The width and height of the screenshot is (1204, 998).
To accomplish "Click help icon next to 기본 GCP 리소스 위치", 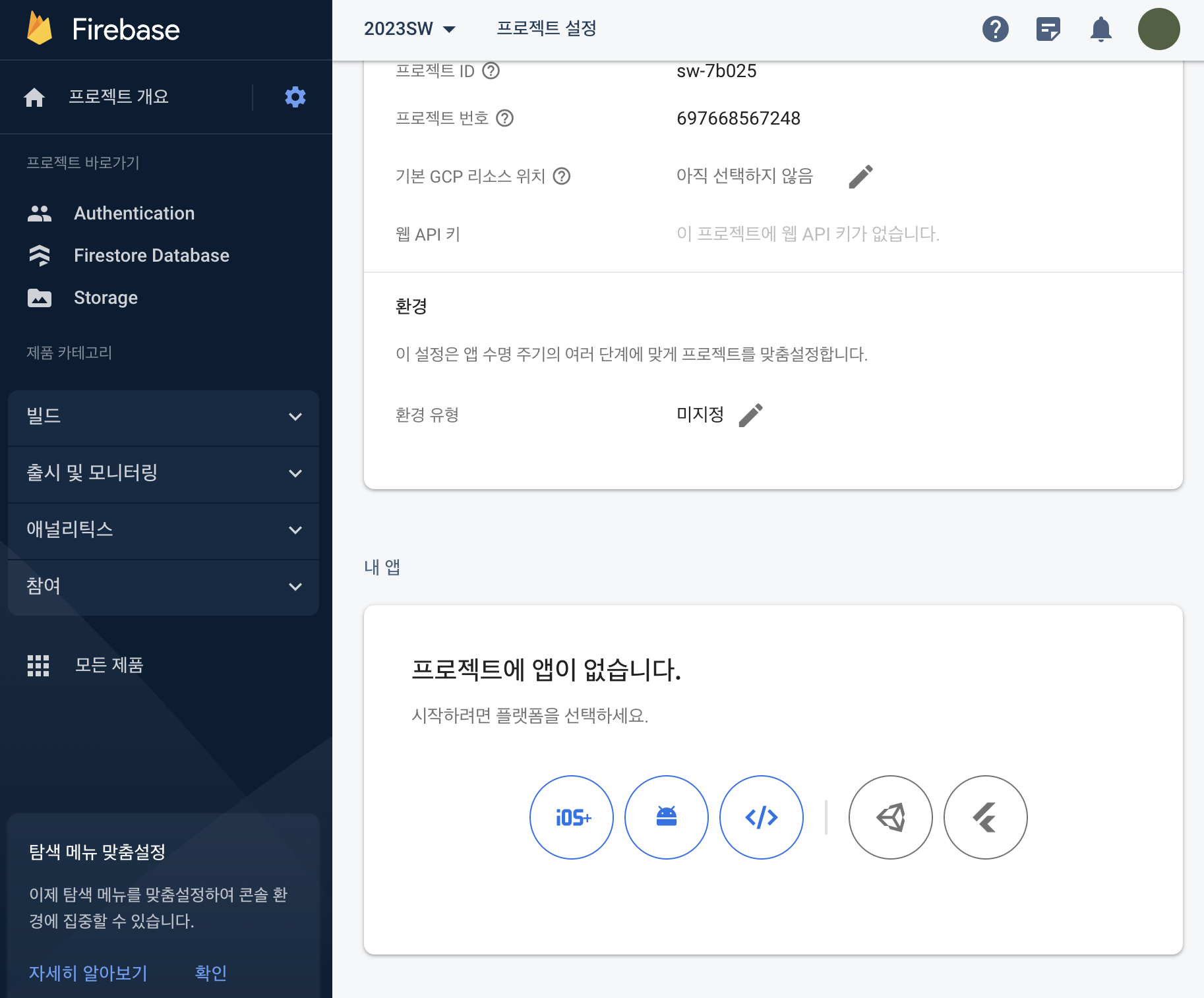I will tap(562, 176).
